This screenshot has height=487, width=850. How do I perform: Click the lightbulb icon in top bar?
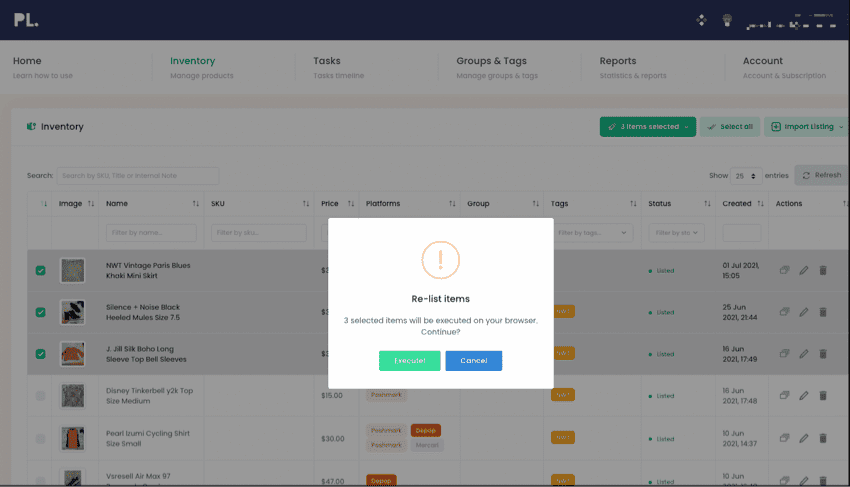click(727, 20)
